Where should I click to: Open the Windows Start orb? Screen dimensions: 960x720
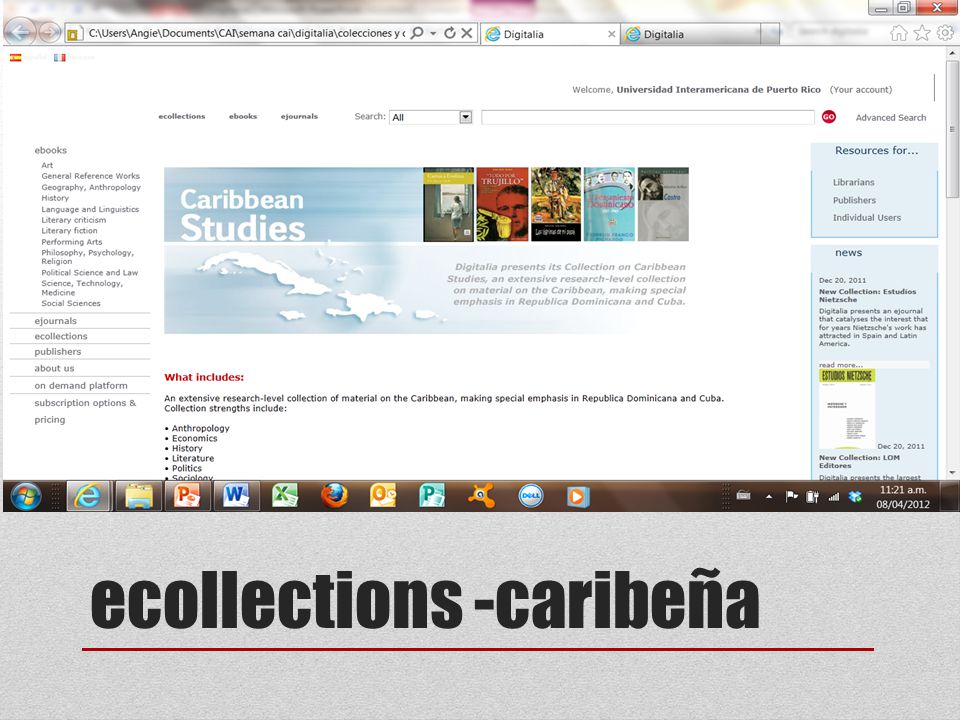[x=26, y=496]
